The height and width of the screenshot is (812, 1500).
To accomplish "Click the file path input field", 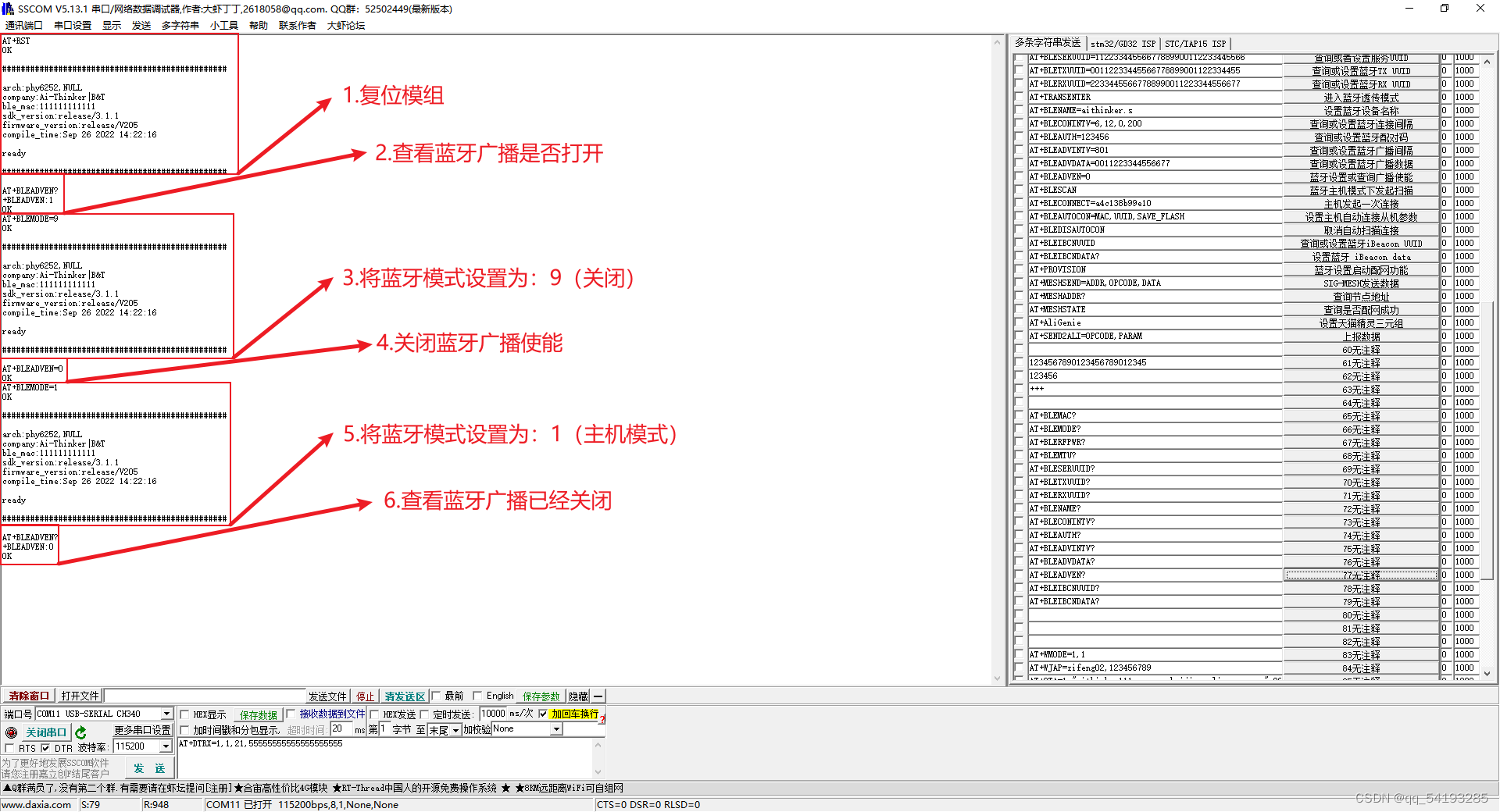I will 205,696.
